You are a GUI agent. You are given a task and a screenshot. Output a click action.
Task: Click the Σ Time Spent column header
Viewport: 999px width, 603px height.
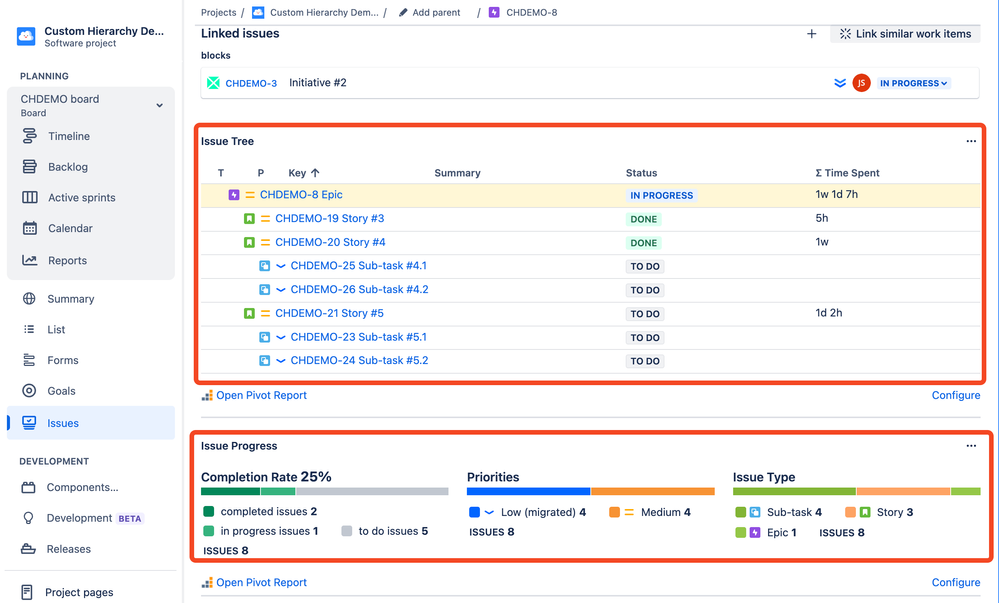point(847,173)
